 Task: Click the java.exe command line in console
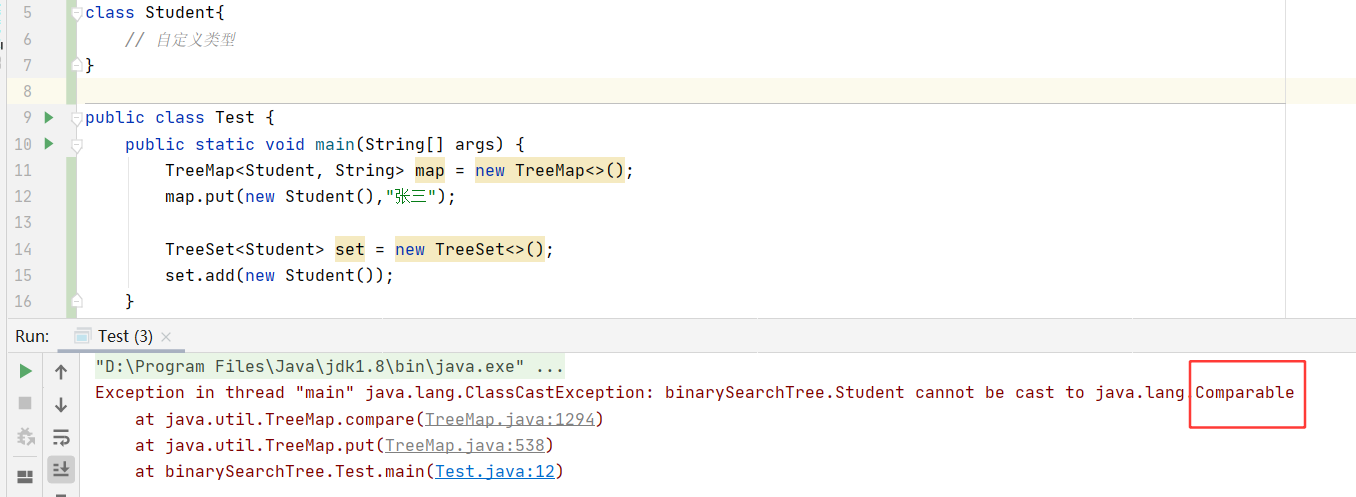330,366
